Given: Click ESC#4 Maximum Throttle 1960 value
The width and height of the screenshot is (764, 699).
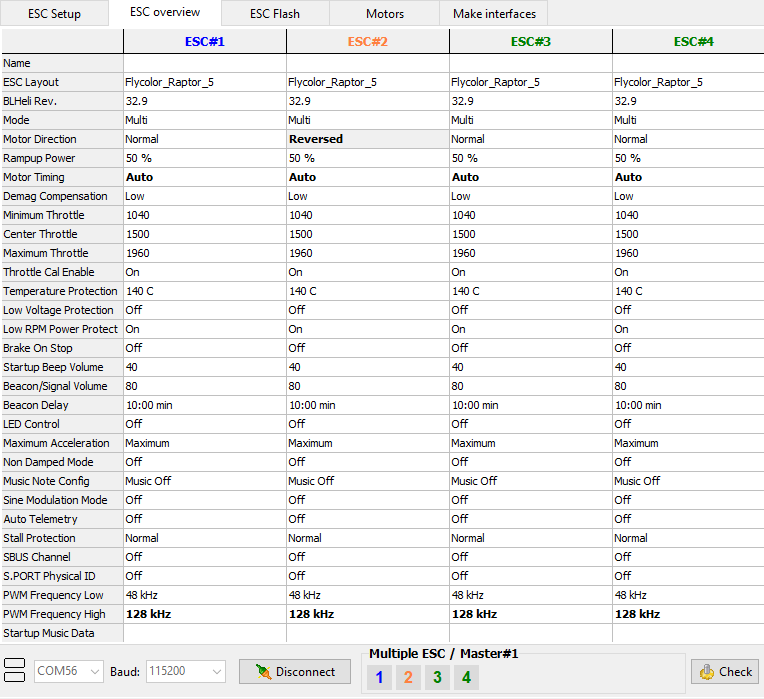Looking at the screenshot, I should point(688,253).
